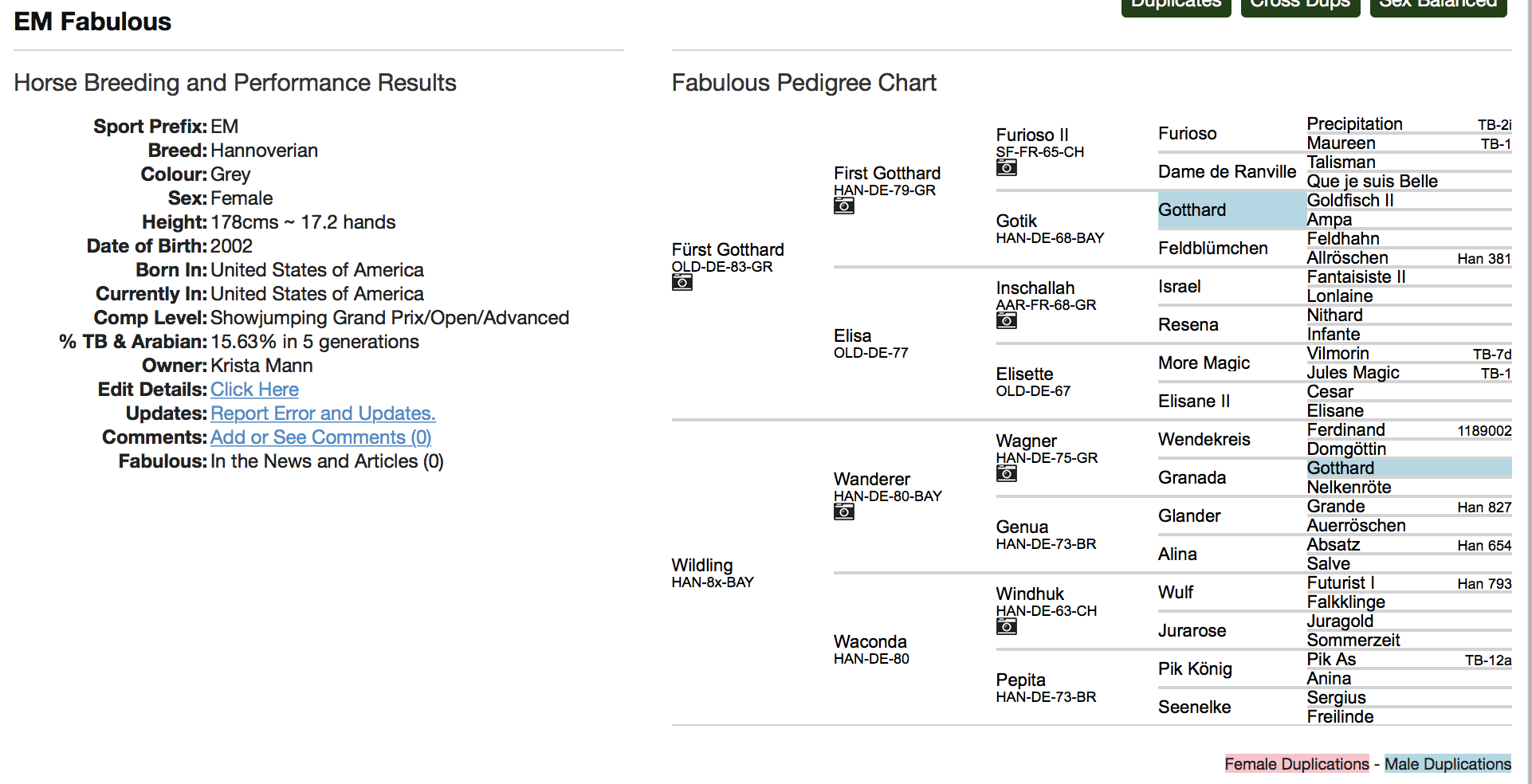View Furioso II photo via camera icon
1532x784 pixels.
pyautogui.click(x=1006, y=168)
